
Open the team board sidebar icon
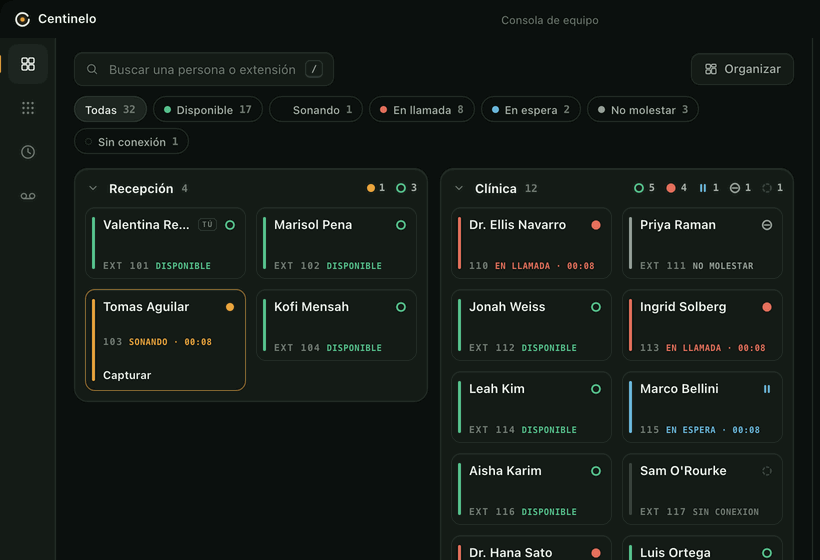pos(28,64)
